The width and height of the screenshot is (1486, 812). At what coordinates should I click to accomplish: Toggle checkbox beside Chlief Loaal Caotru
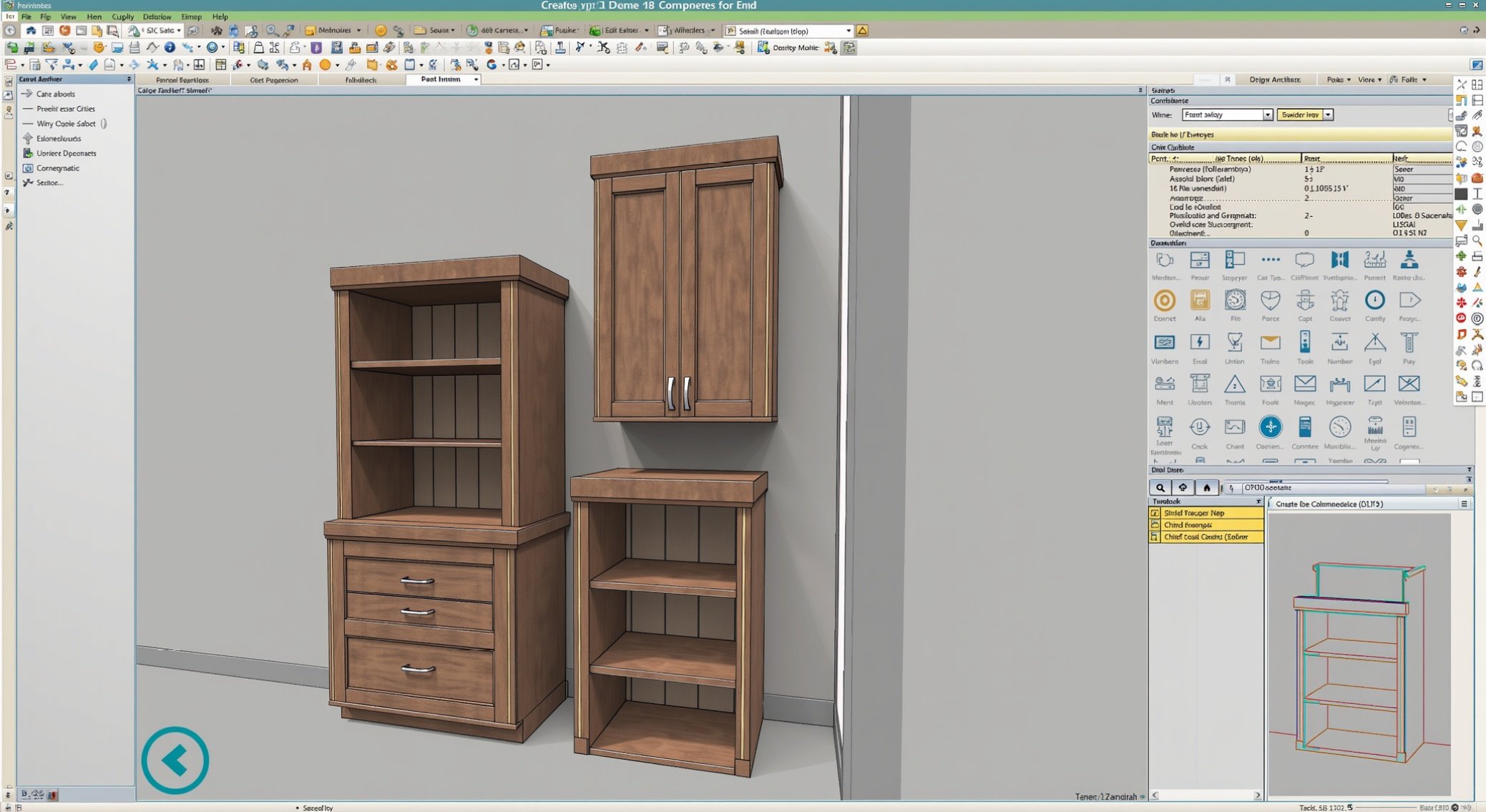tap(1154, 537)
